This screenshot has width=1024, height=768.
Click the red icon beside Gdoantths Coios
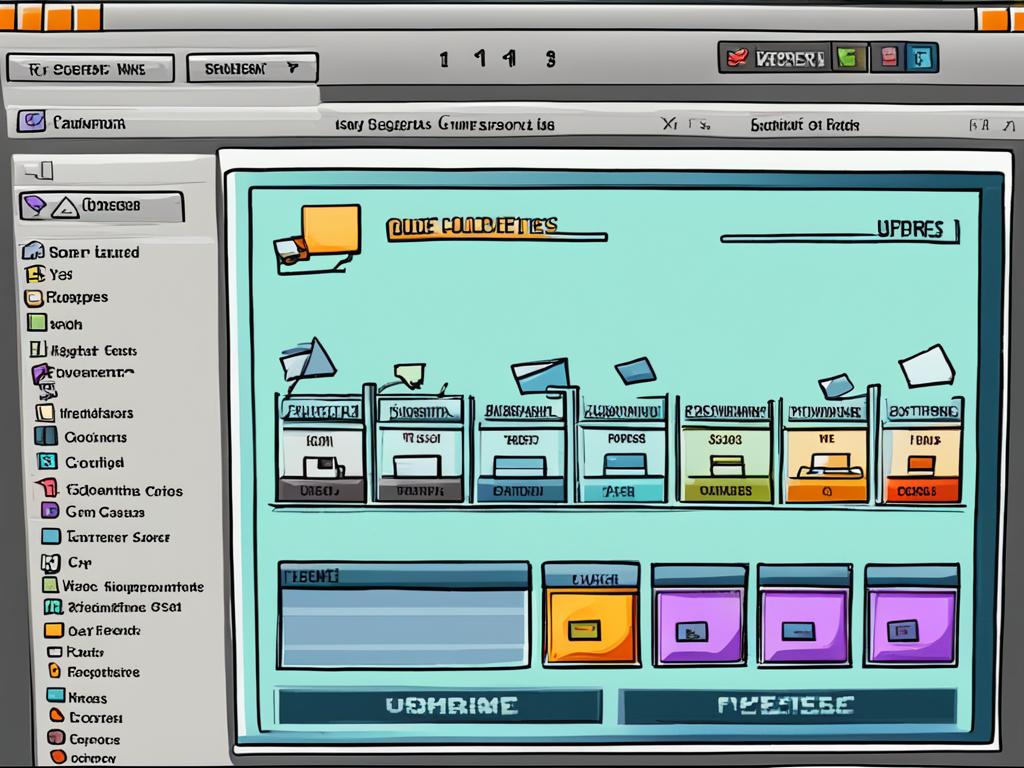point(47,487)
